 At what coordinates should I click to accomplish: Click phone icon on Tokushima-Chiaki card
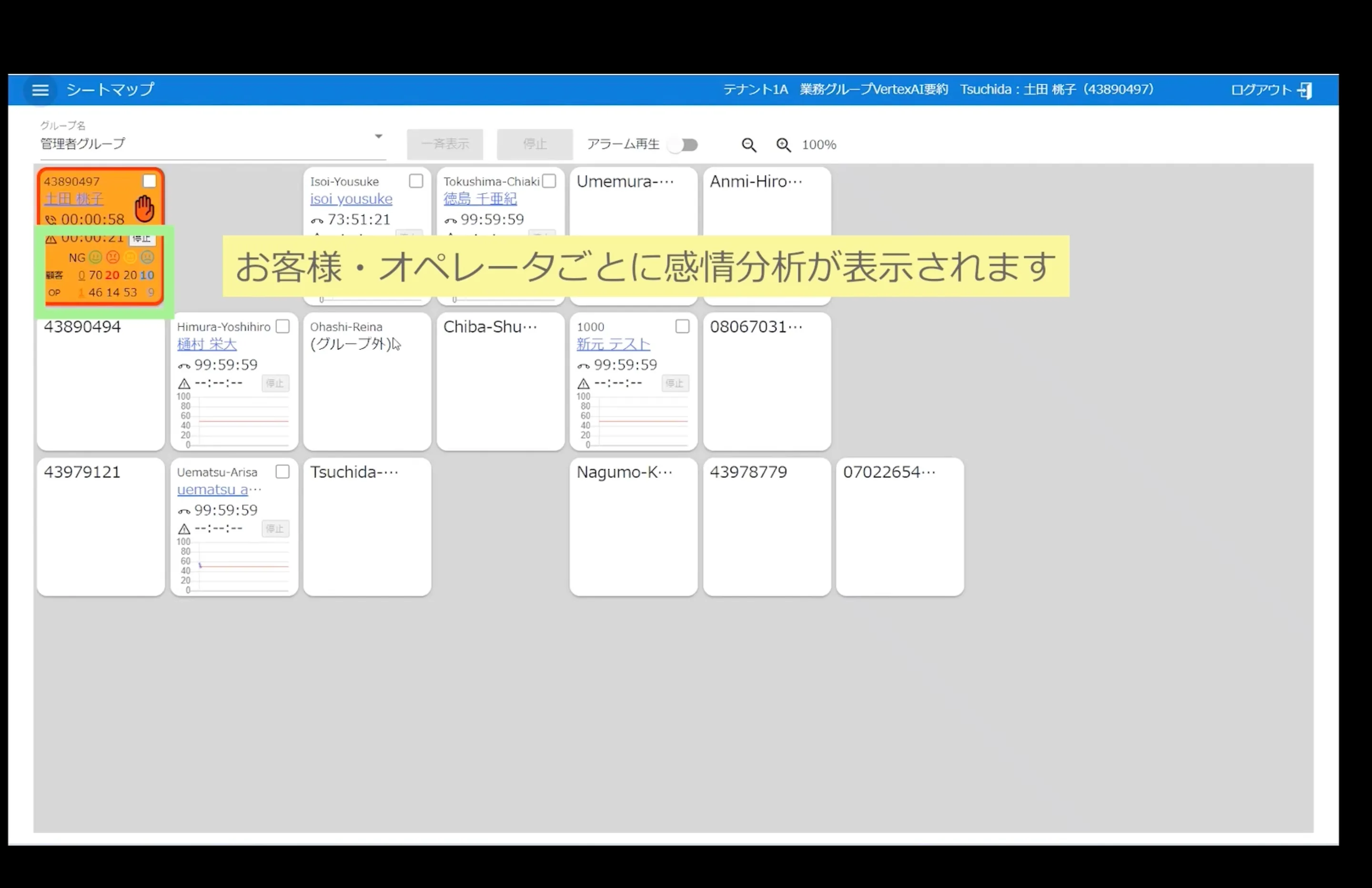[x=450, y=220]
